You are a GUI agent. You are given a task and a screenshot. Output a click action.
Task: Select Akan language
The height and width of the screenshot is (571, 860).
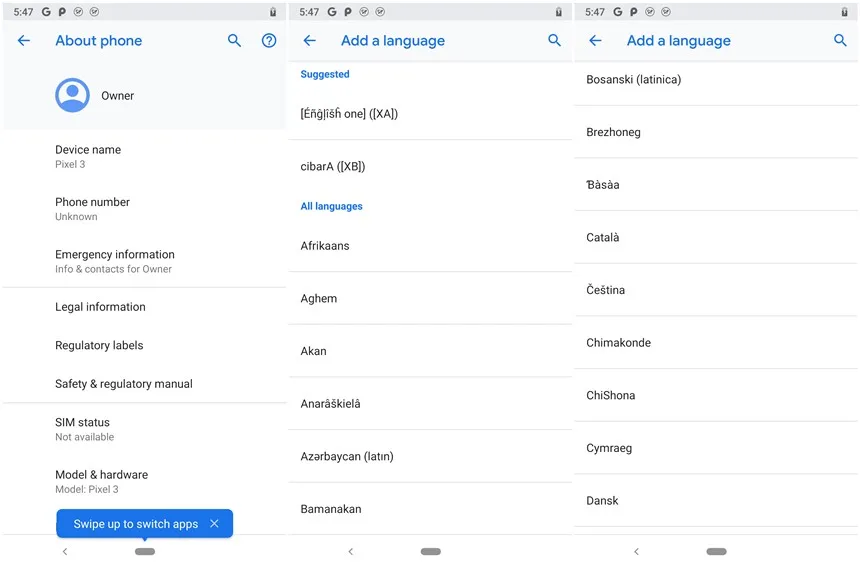(431, 351)
